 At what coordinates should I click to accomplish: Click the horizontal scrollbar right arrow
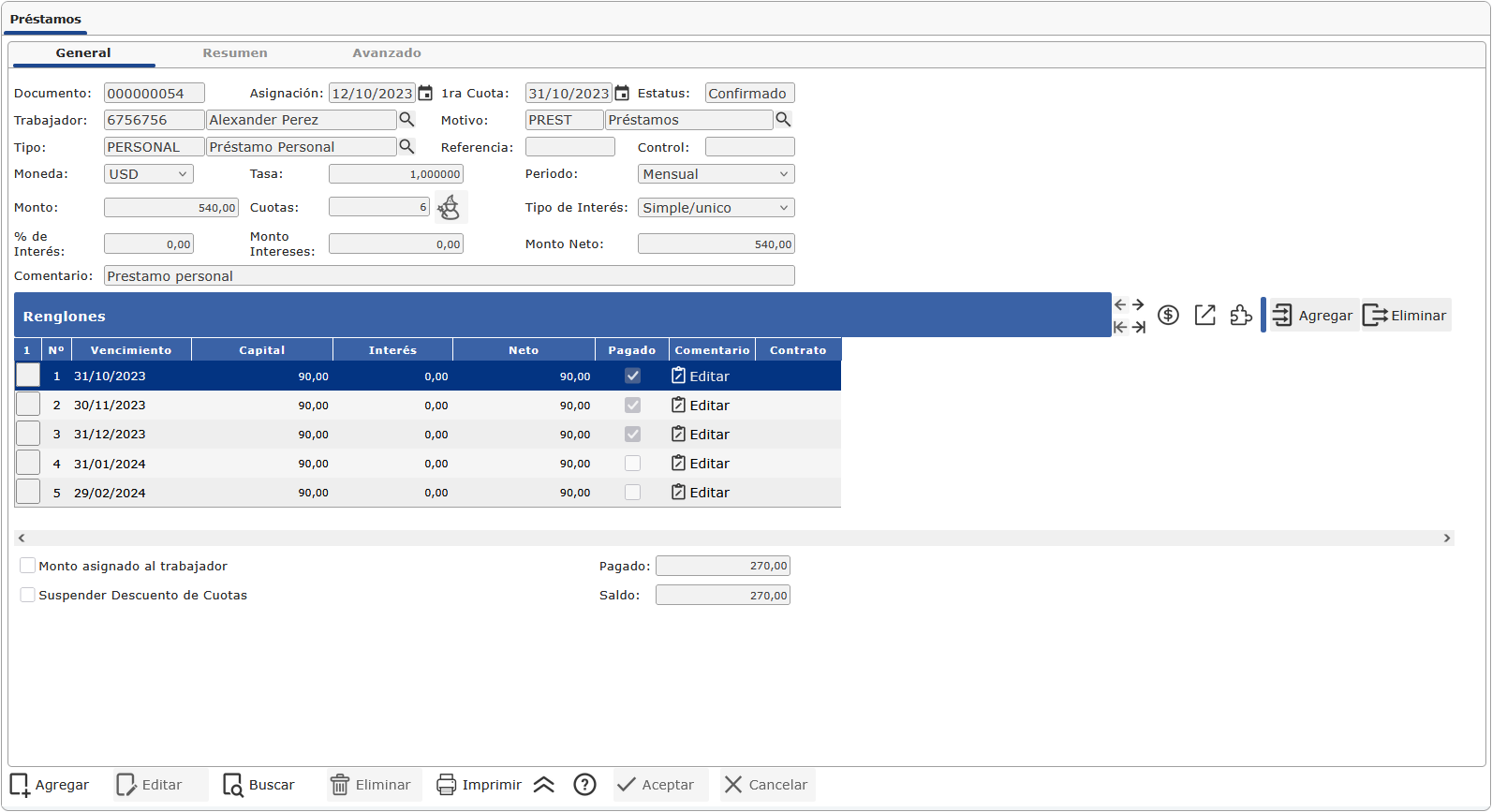pos(1447,538)
